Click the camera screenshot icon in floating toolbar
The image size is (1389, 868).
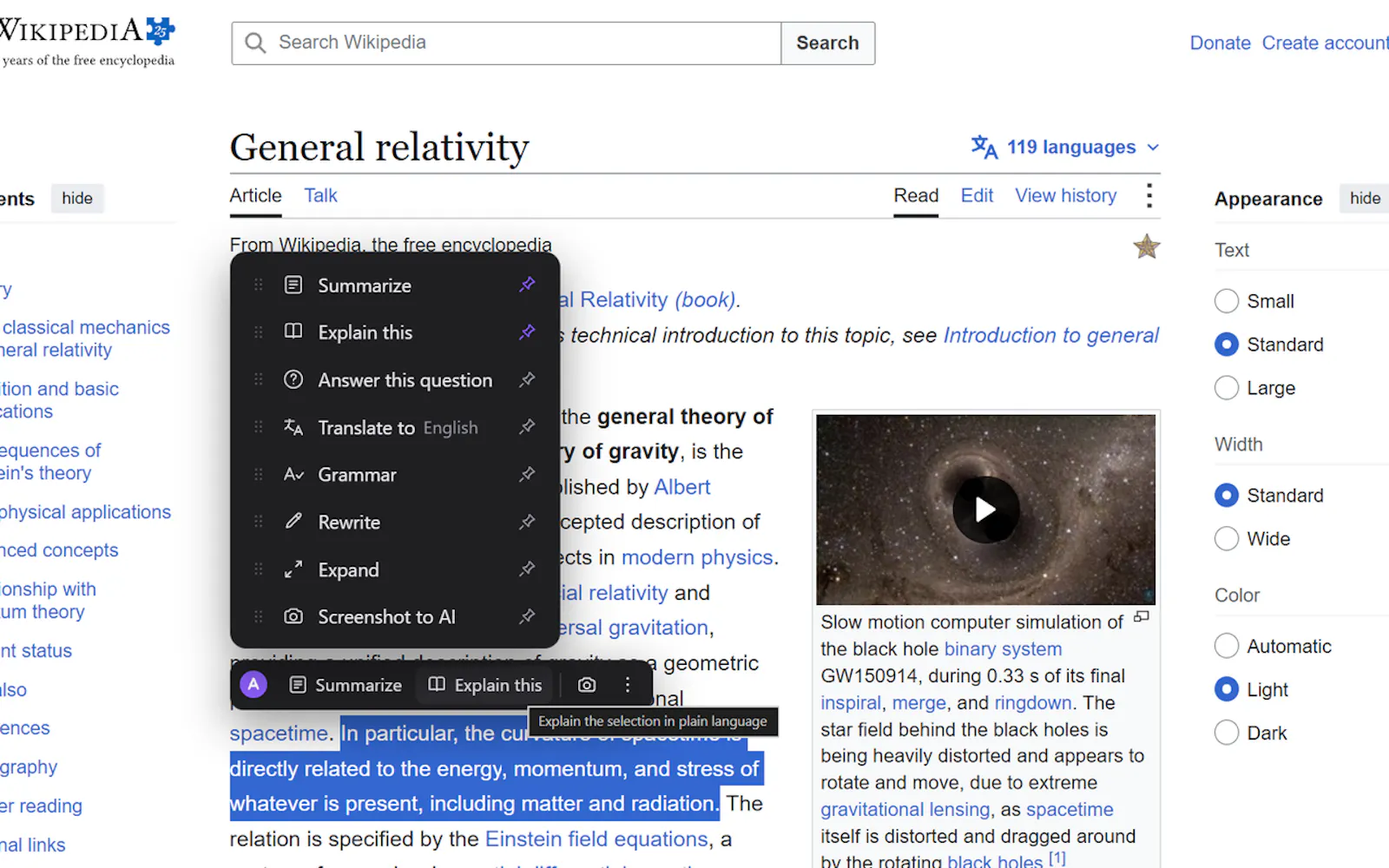pos(587,685)
